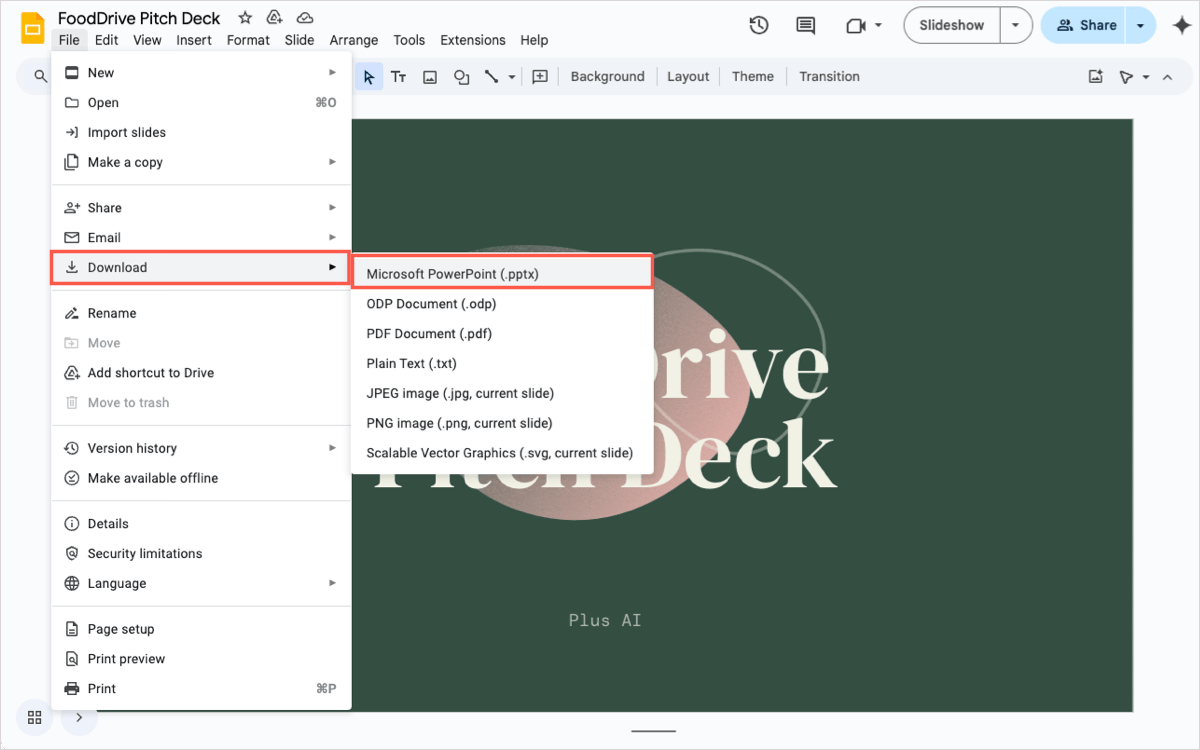Click the move to Drive folder icon
The image size is (1200, 750).
tap(275, 18)
